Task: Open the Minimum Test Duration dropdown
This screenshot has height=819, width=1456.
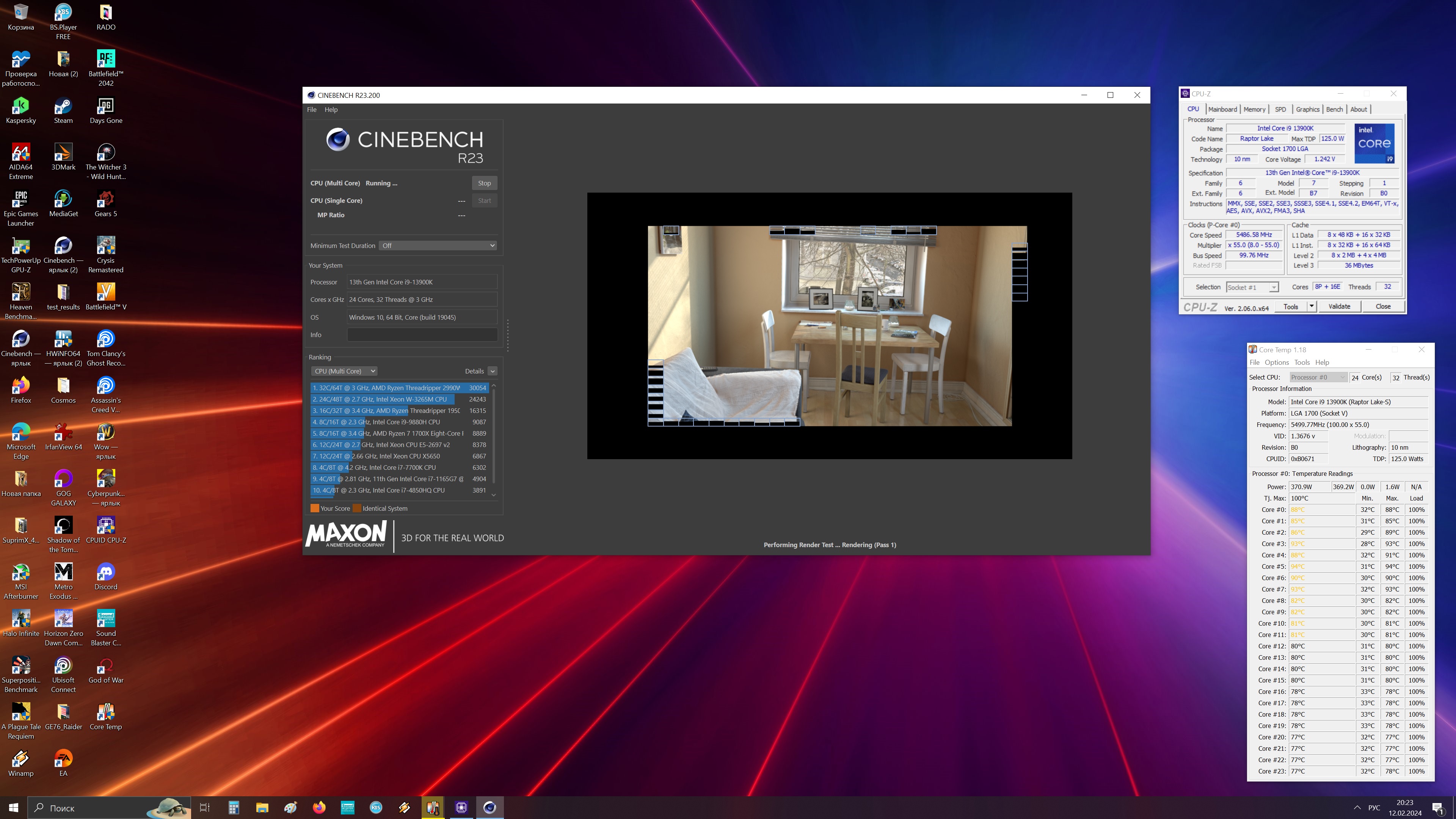Action: pyautogui.click(x=438, y=245)
